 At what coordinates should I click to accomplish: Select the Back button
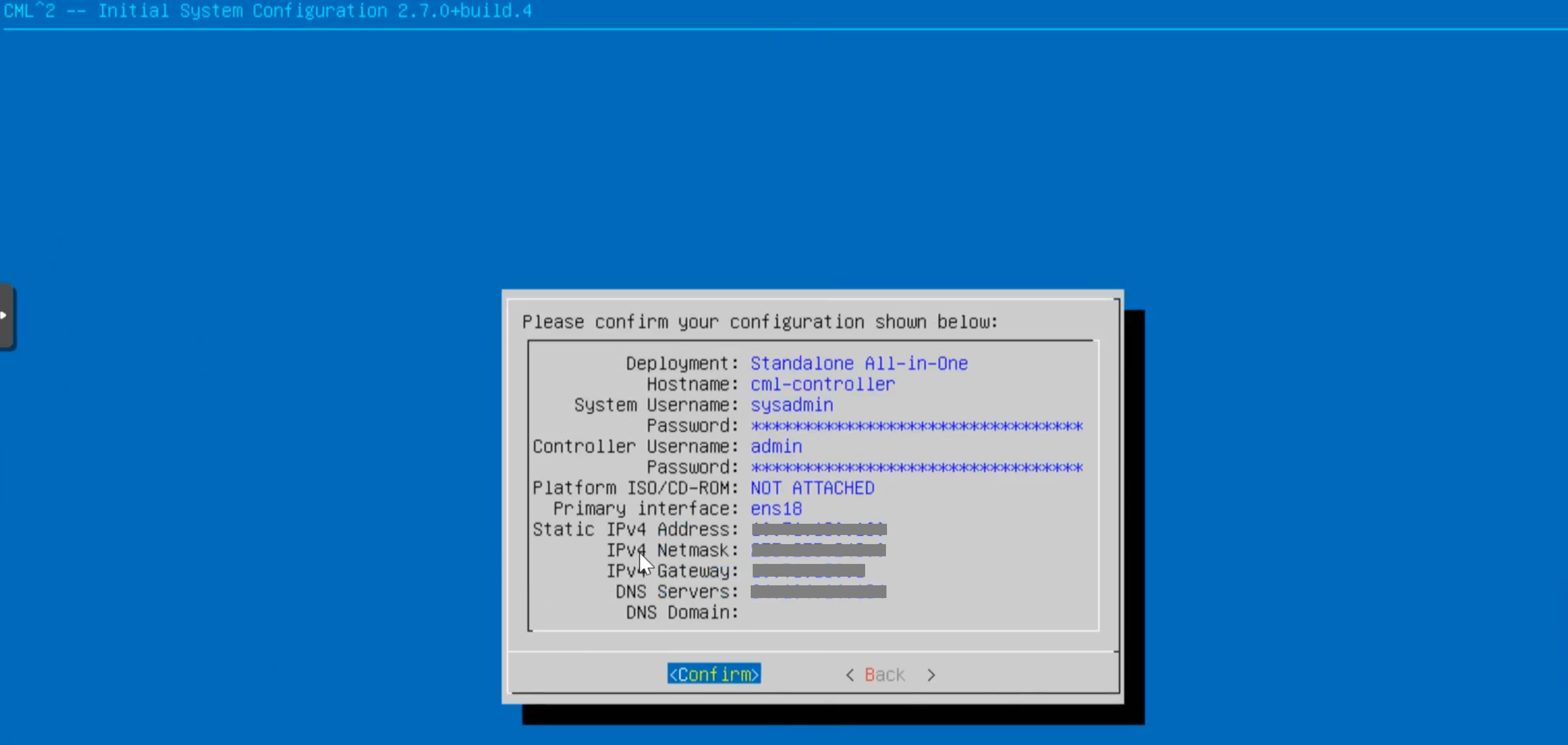click(884, 674)
